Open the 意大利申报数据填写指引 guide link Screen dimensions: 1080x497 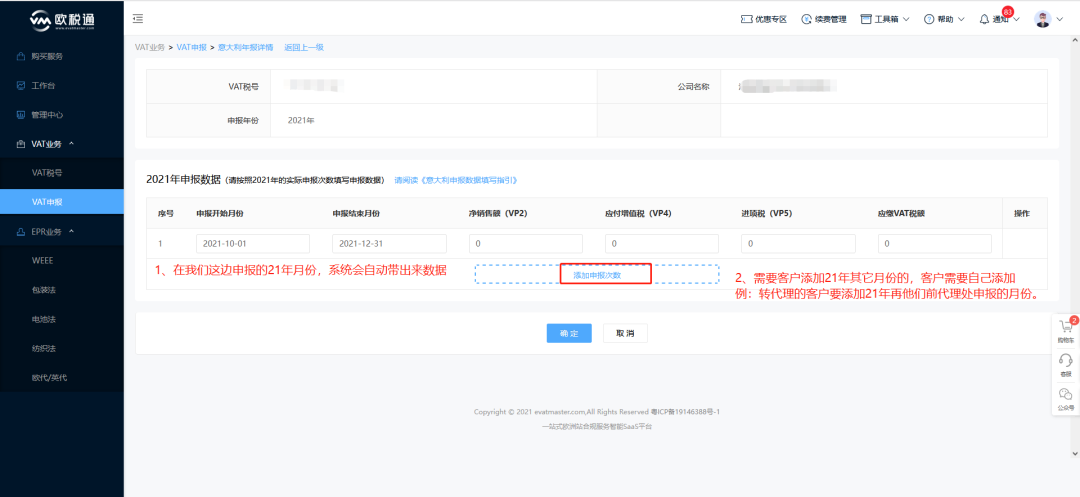(x=456, y=180)
